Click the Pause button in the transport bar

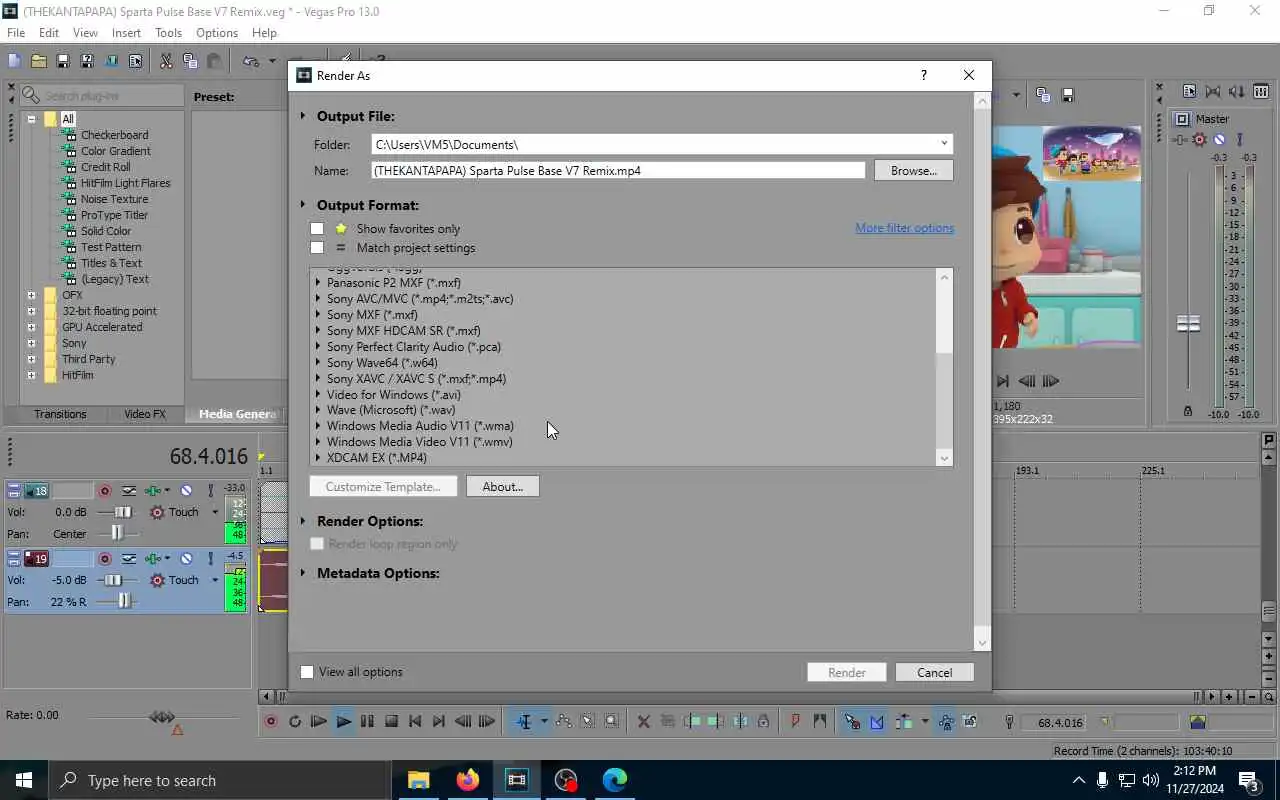click(x=367, y=721)
